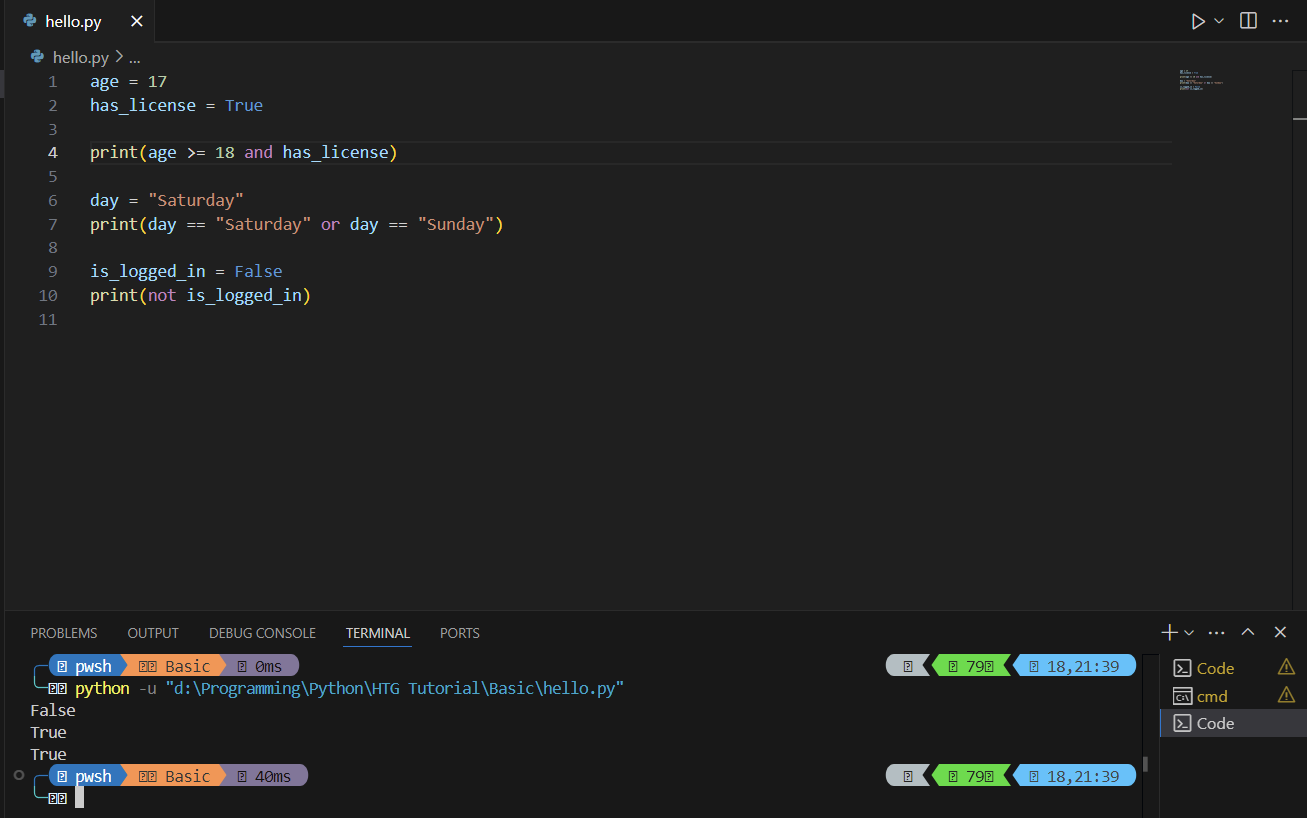This screenshot has height=818, width=1307.
Task: Run the Python file with play icon
Action: tap(1198, 21)
